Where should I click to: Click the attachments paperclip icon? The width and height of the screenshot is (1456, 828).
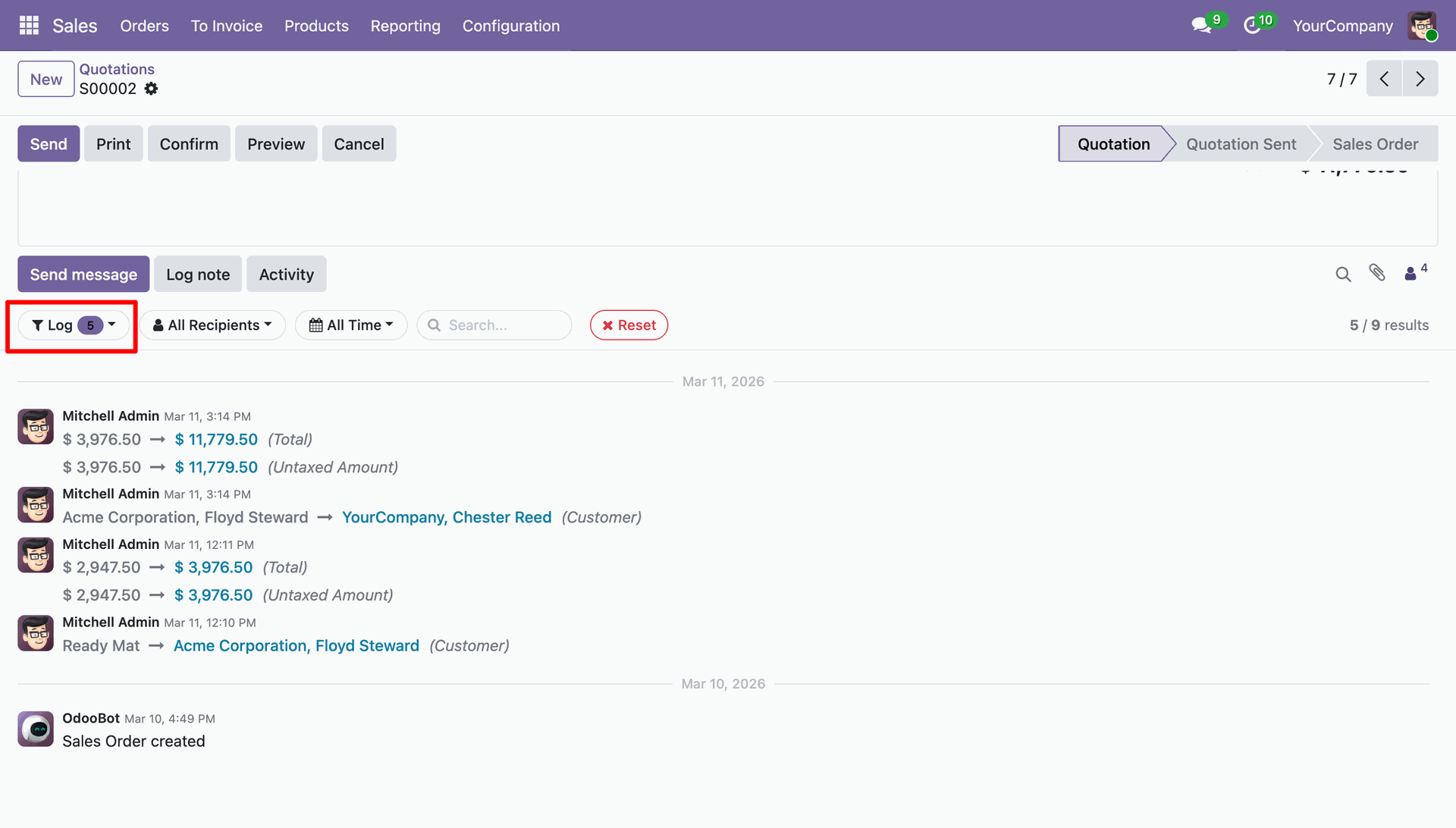tap(1377, 273)
